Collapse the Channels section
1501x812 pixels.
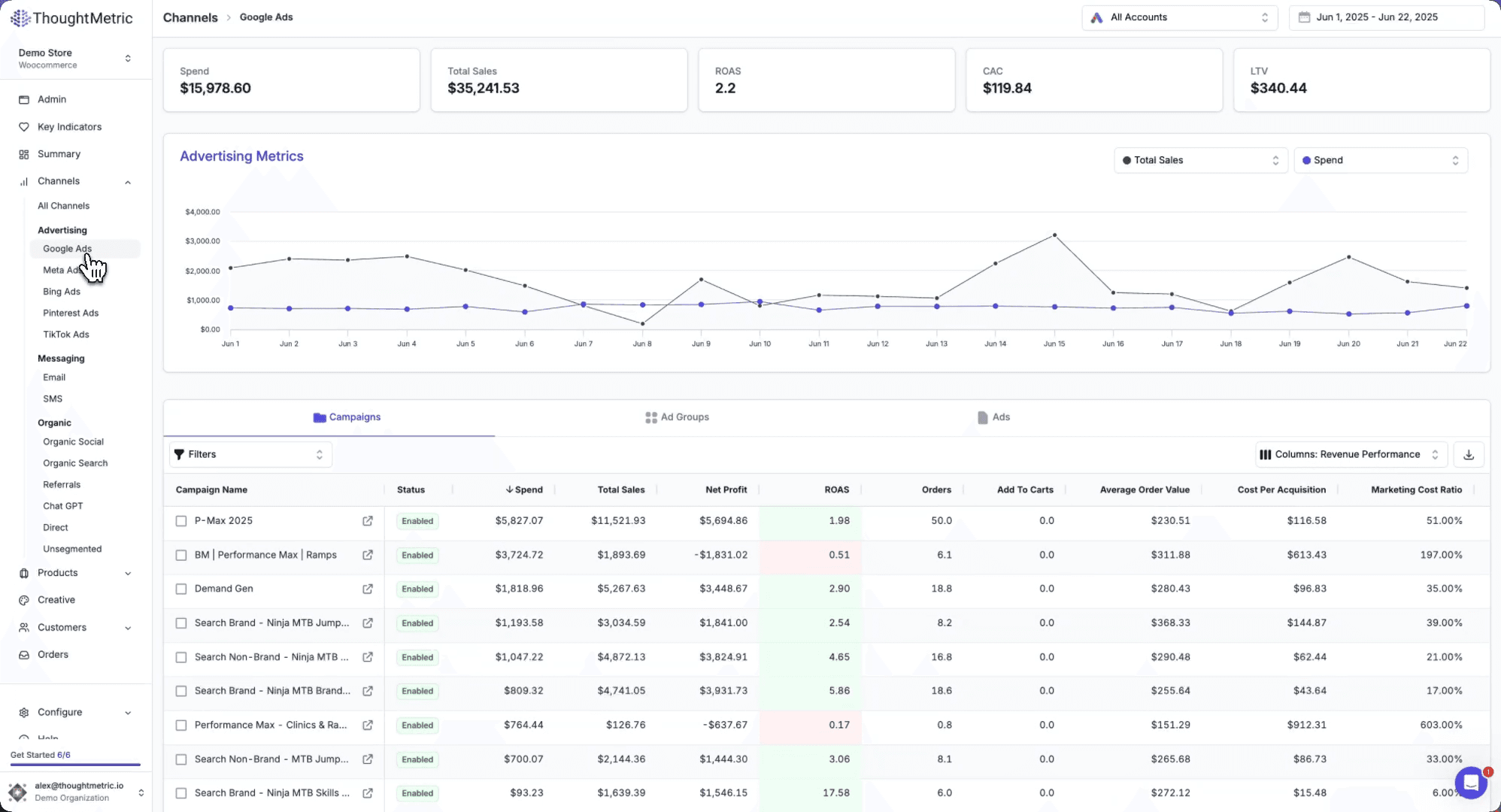(x=128, y=182)
